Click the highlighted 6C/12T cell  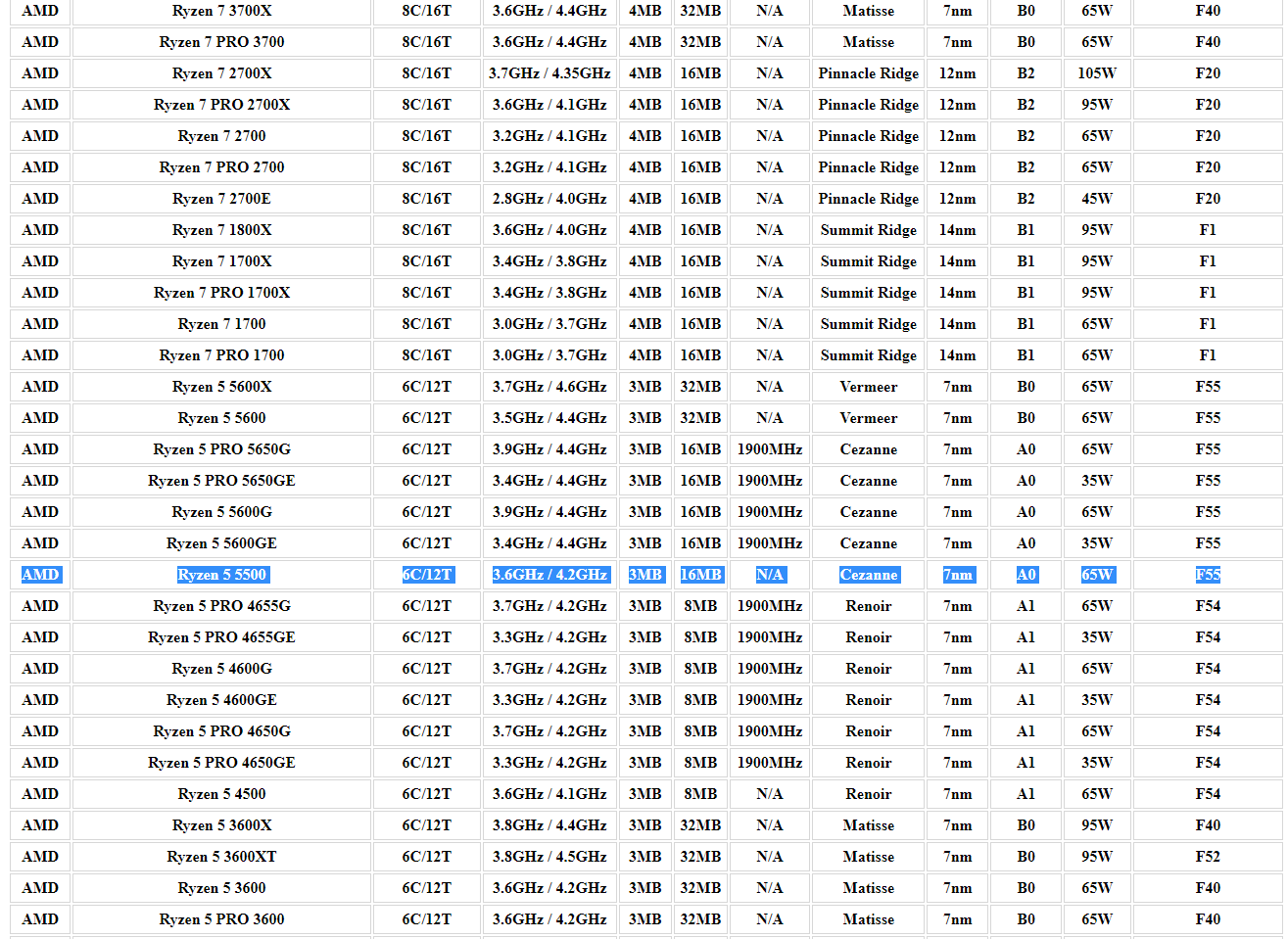pyautogui.click(x=427, y=575)
